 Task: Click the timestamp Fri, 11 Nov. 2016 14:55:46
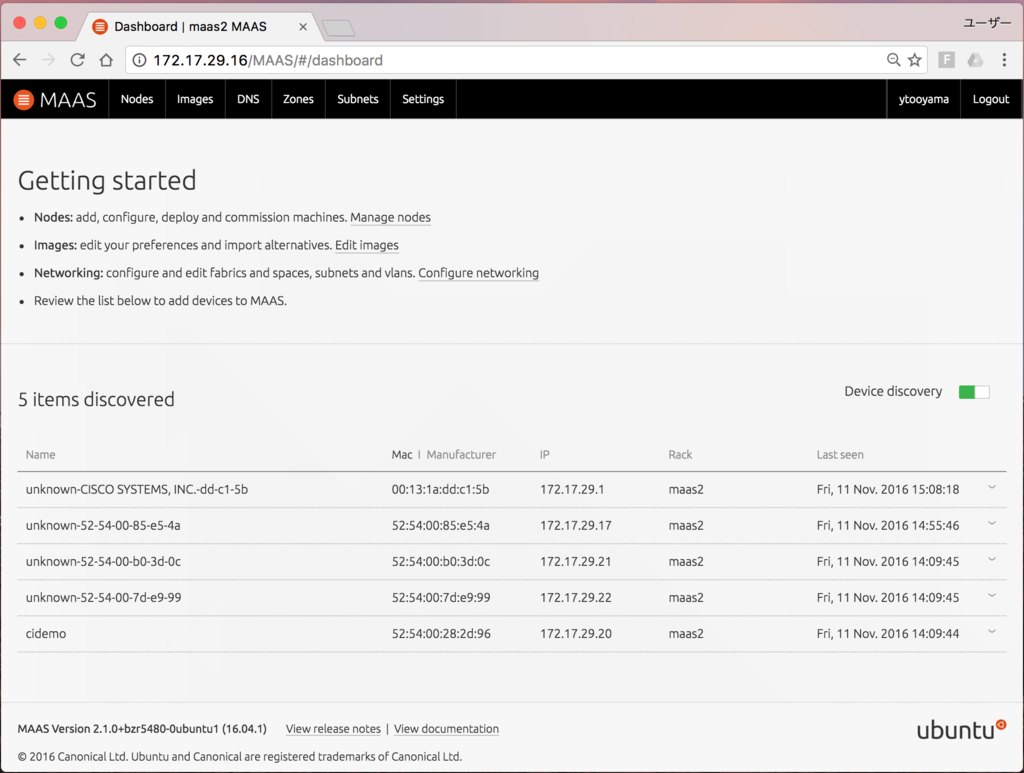pos(888,526)
